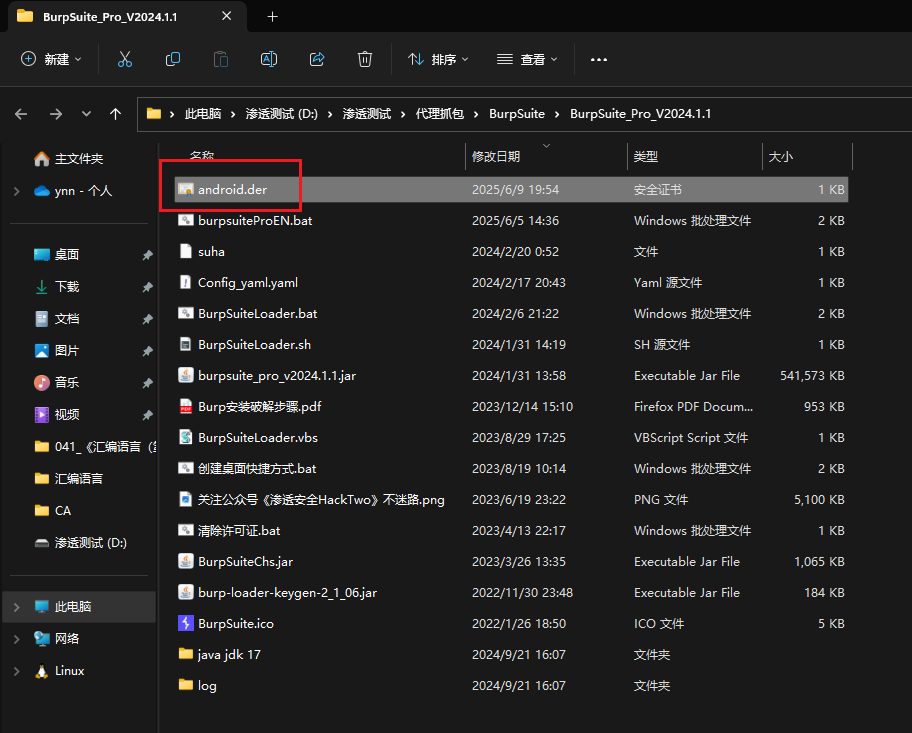Open a new tab with plus button

(272, 16)
